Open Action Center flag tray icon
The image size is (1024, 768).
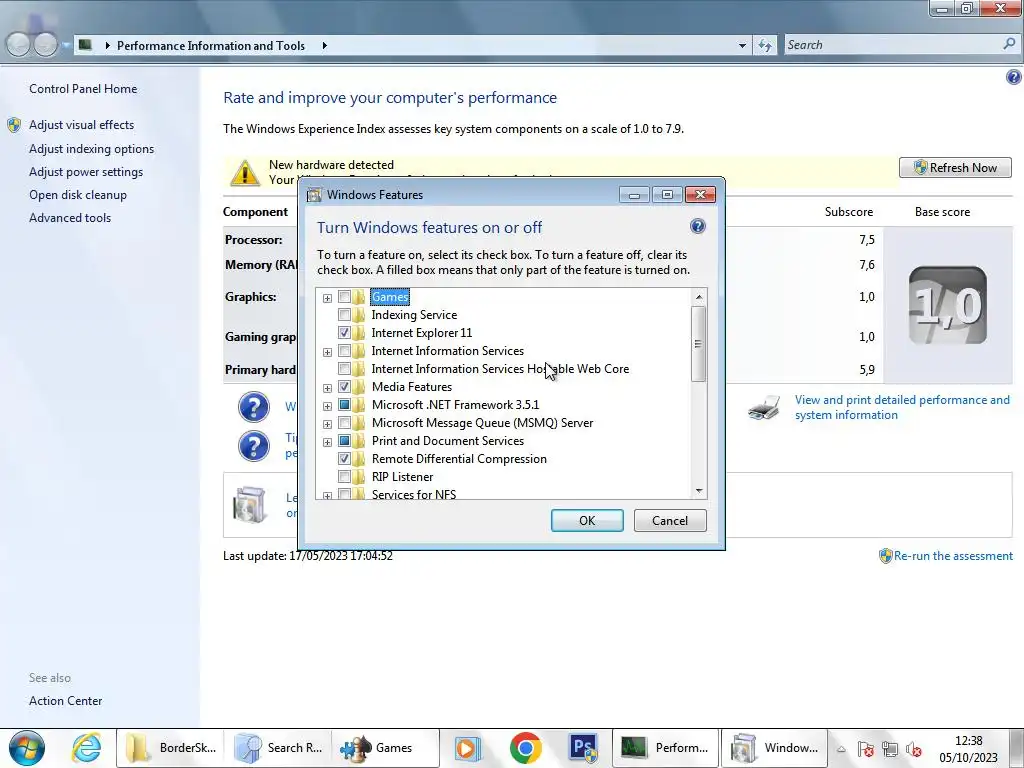[866, 749]
